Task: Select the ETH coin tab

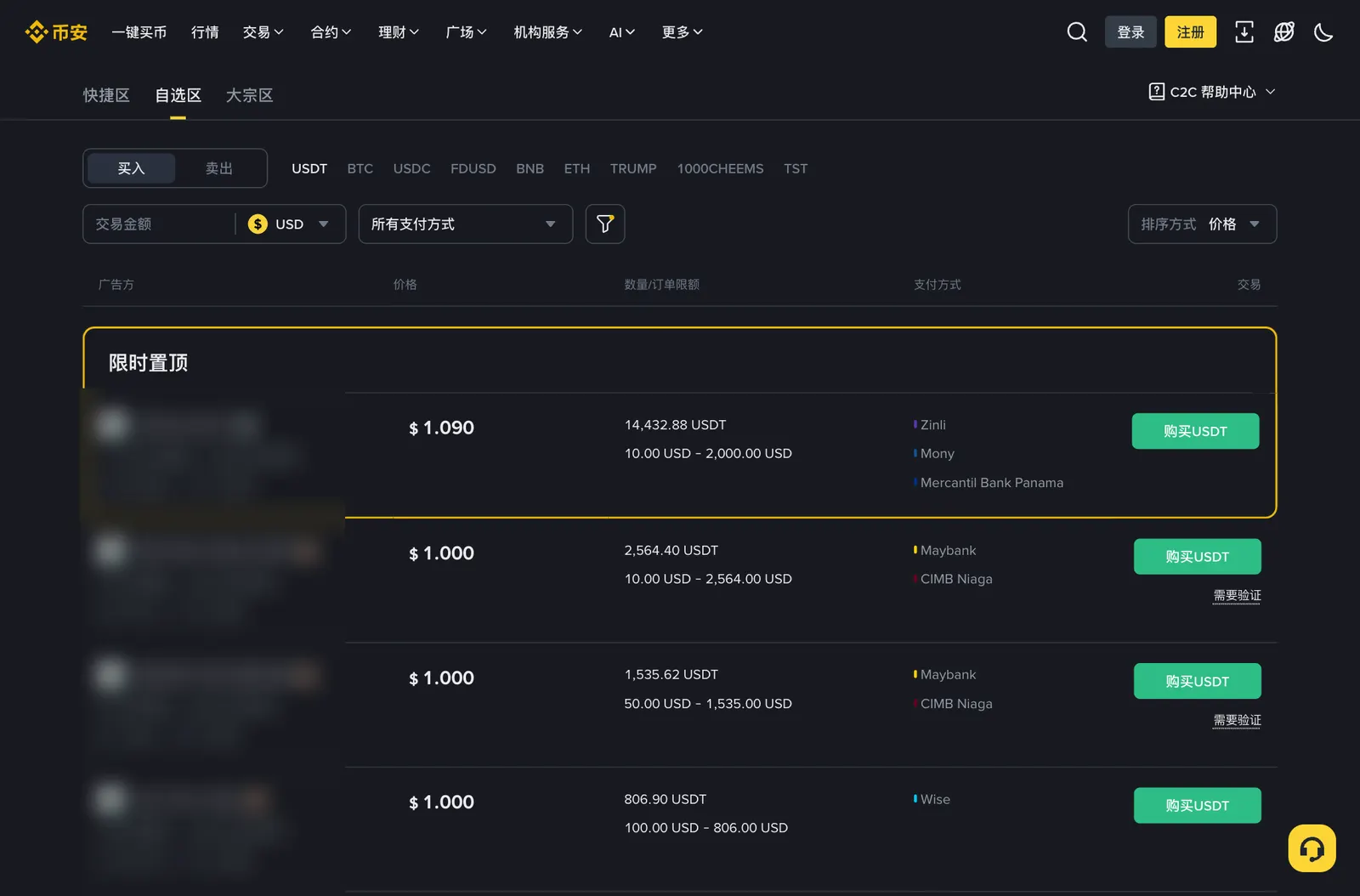Action: click(577, 168)
